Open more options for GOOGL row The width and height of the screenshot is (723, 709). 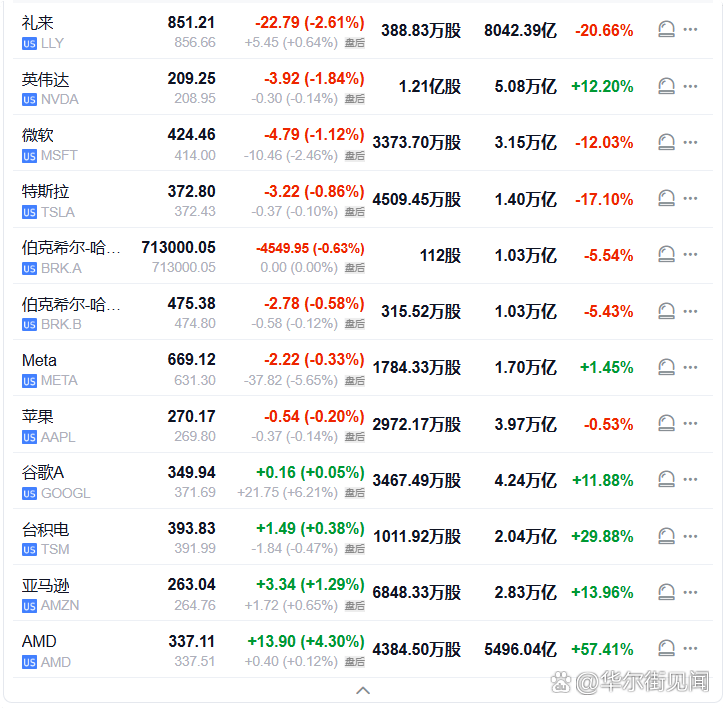[x=690, y=479]
